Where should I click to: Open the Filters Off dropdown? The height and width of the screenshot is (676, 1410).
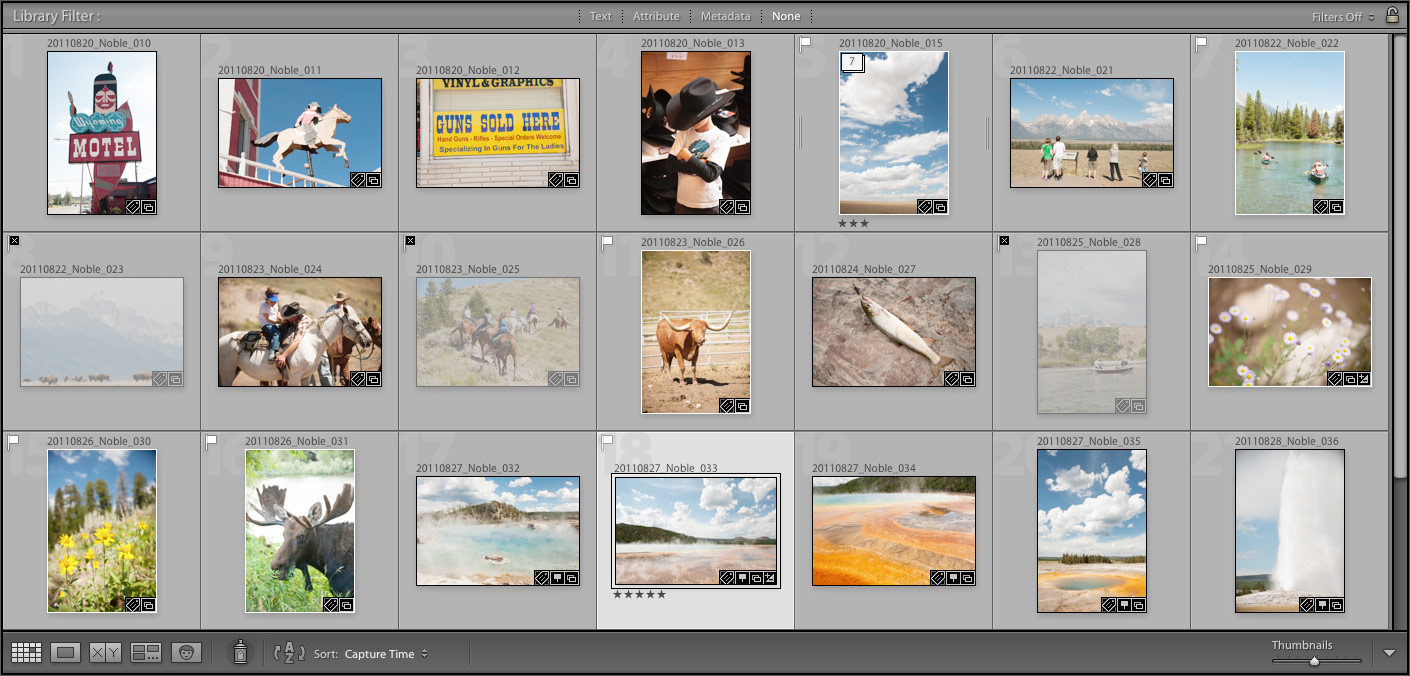(1340, 16)
